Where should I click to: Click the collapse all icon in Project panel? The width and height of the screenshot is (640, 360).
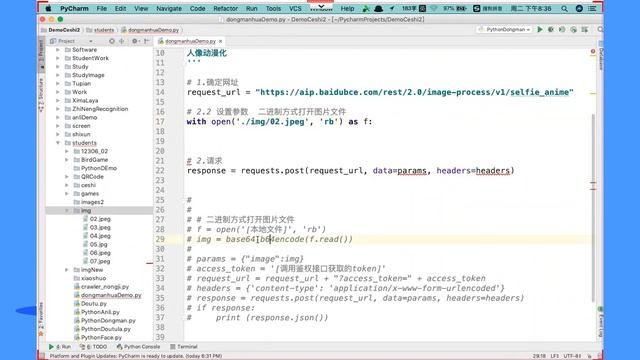[x=122, y=41]
